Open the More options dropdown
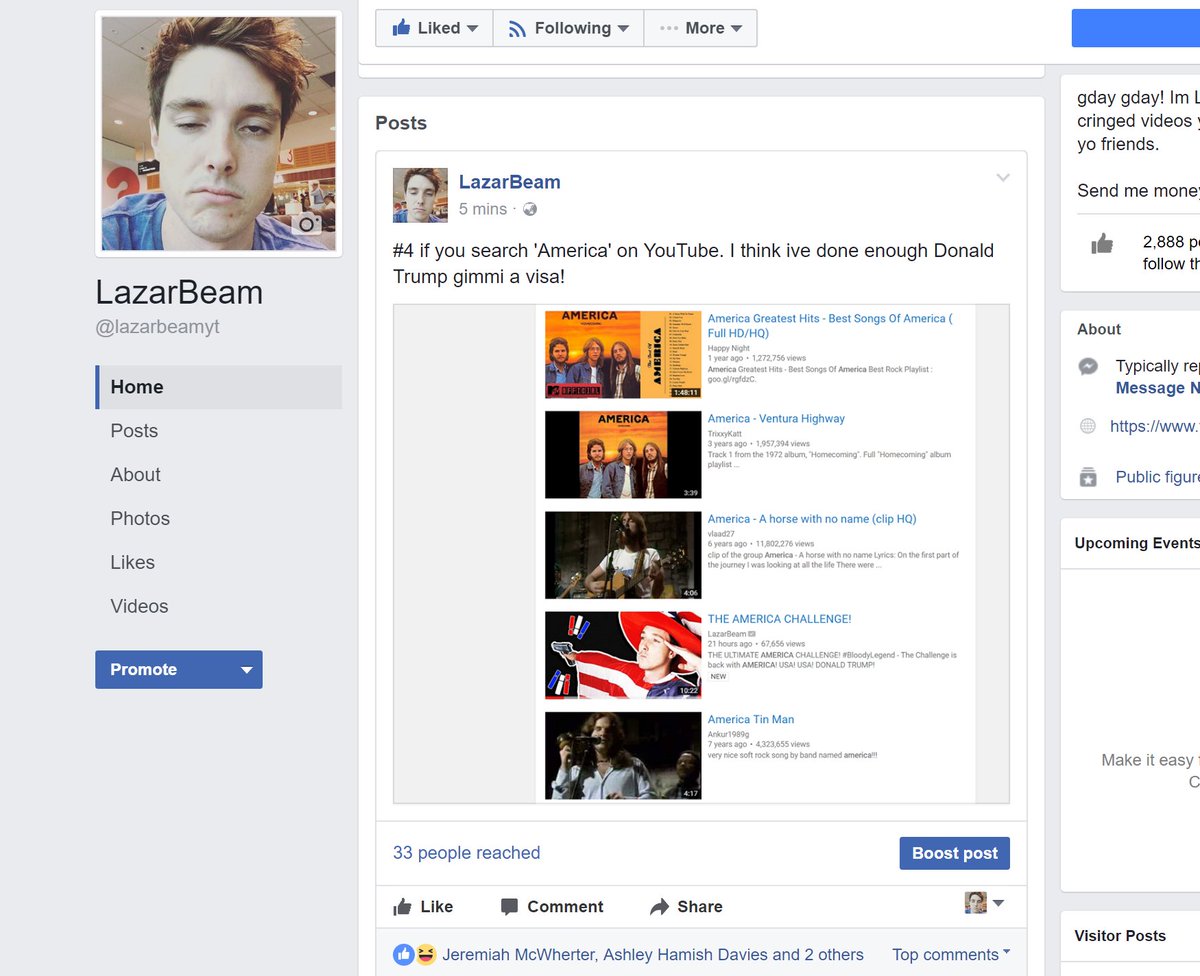This screenshot has width=1200, height=976. 700,28
